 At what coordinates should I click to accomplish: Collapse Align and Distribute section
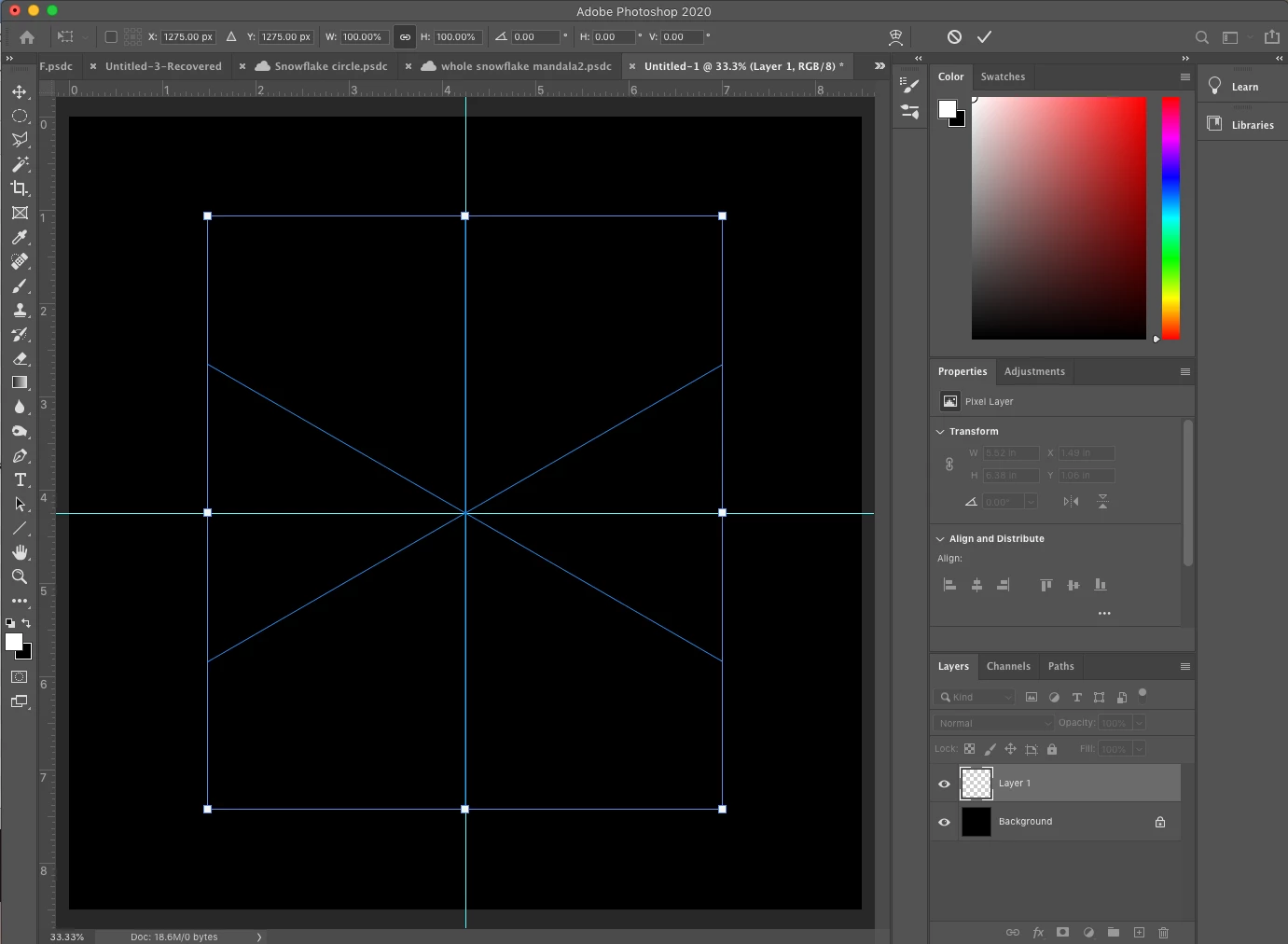(x=940, y=539)
